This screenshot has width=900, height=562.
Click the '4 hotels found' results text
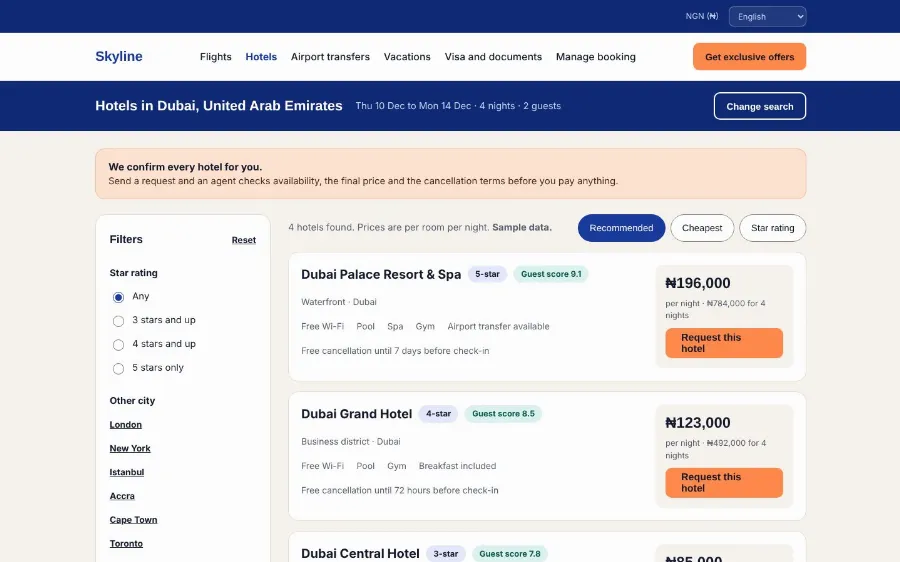pyautogui.click(x=420, y=227)
